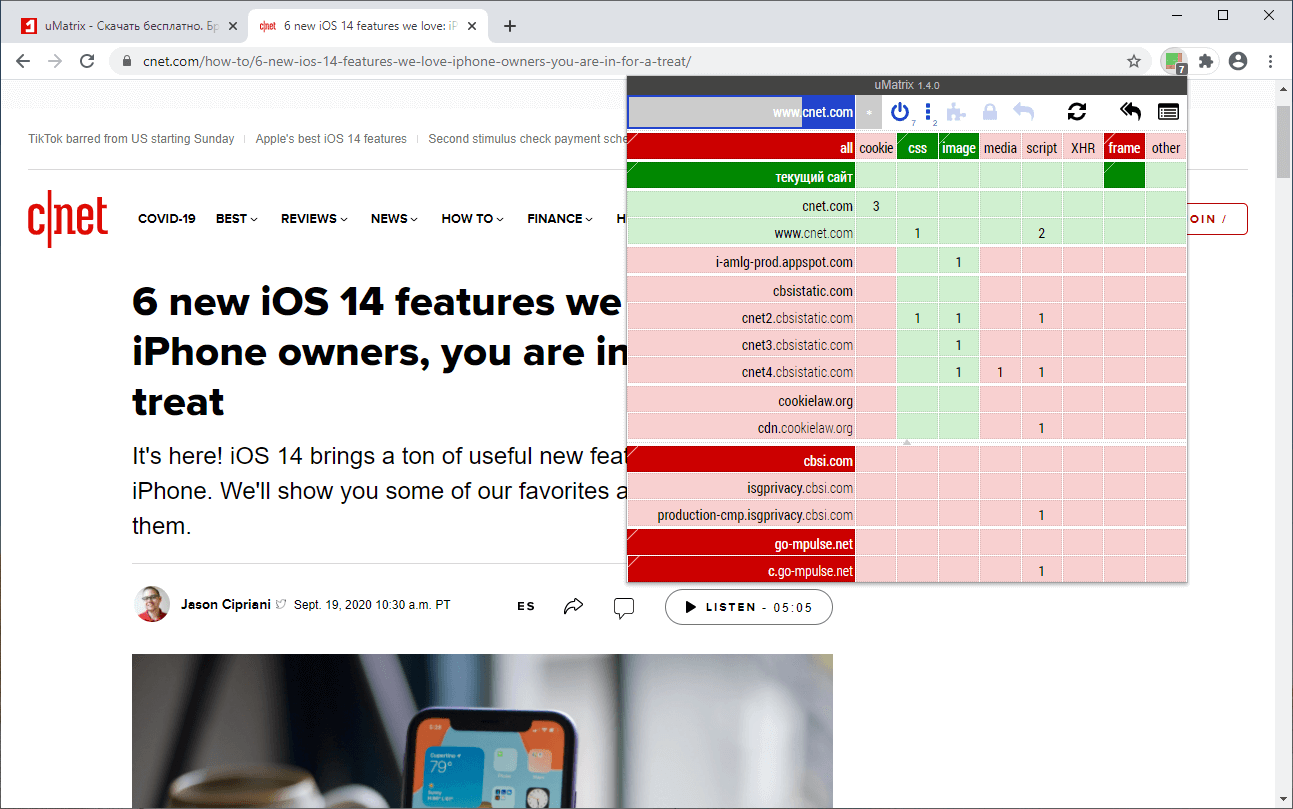Viewport: 1293px width, 809px height.
Task: Click the red c.go-mpulse.net row label
Action: coord(741,571)
